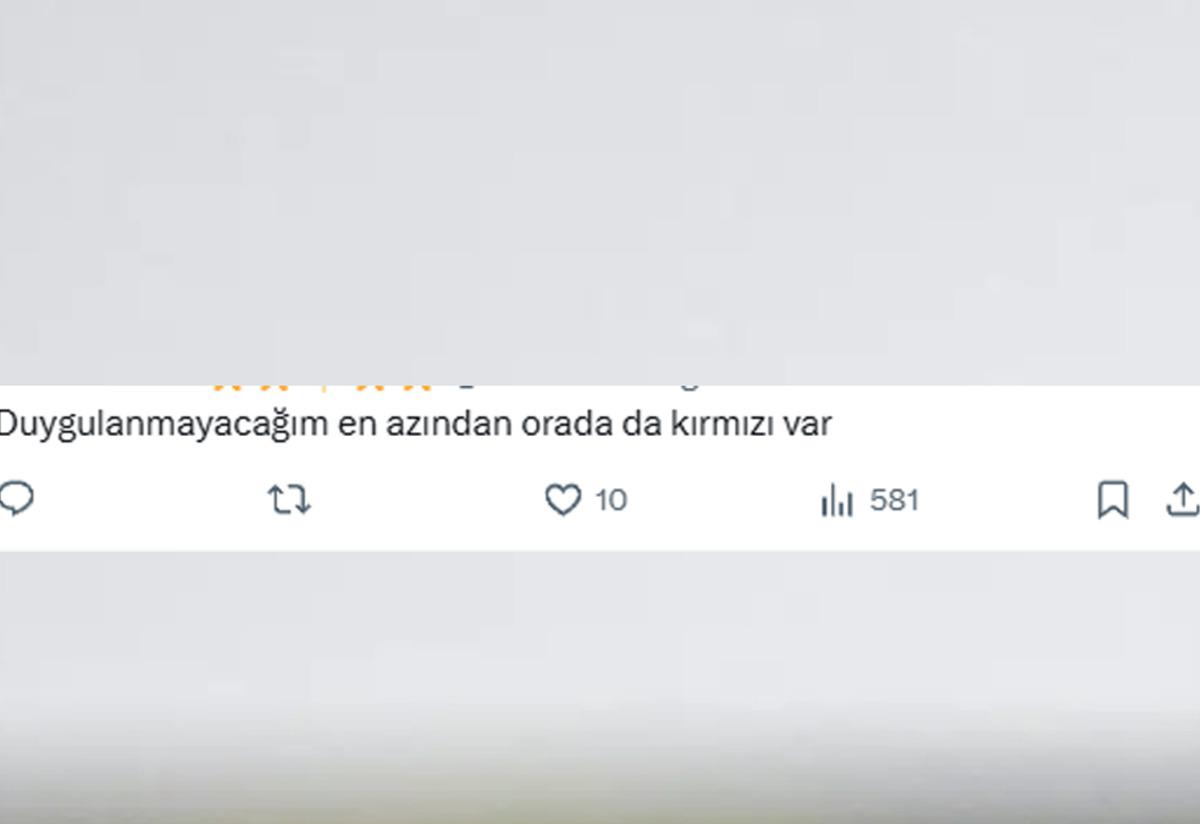Image resolution: width=1200 pixels, height=824 pixels.
Task: Click the like count showing 10
Action: coord(611,500)
